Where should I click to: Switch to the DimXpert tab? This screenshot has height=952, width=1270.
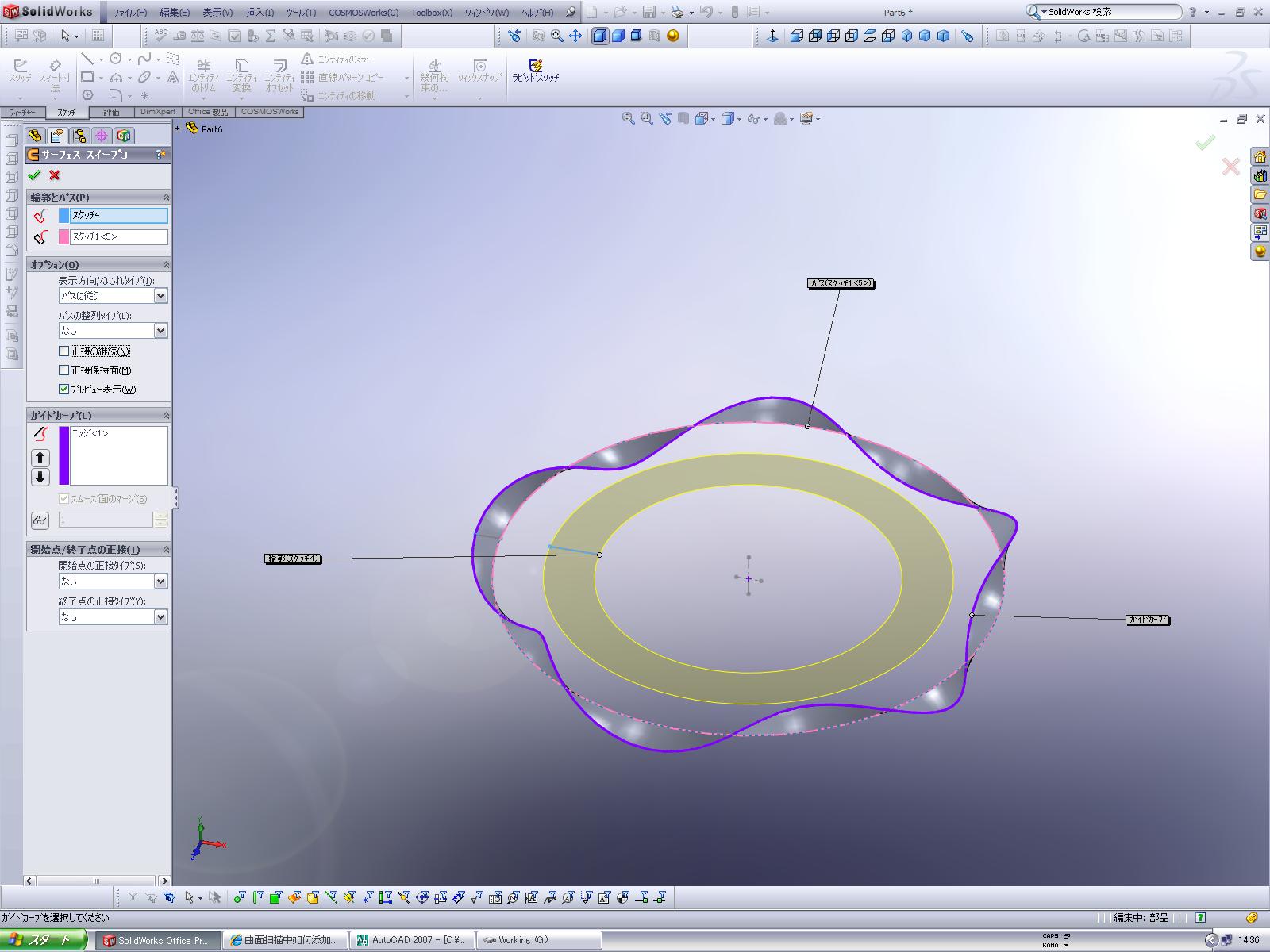158,112
